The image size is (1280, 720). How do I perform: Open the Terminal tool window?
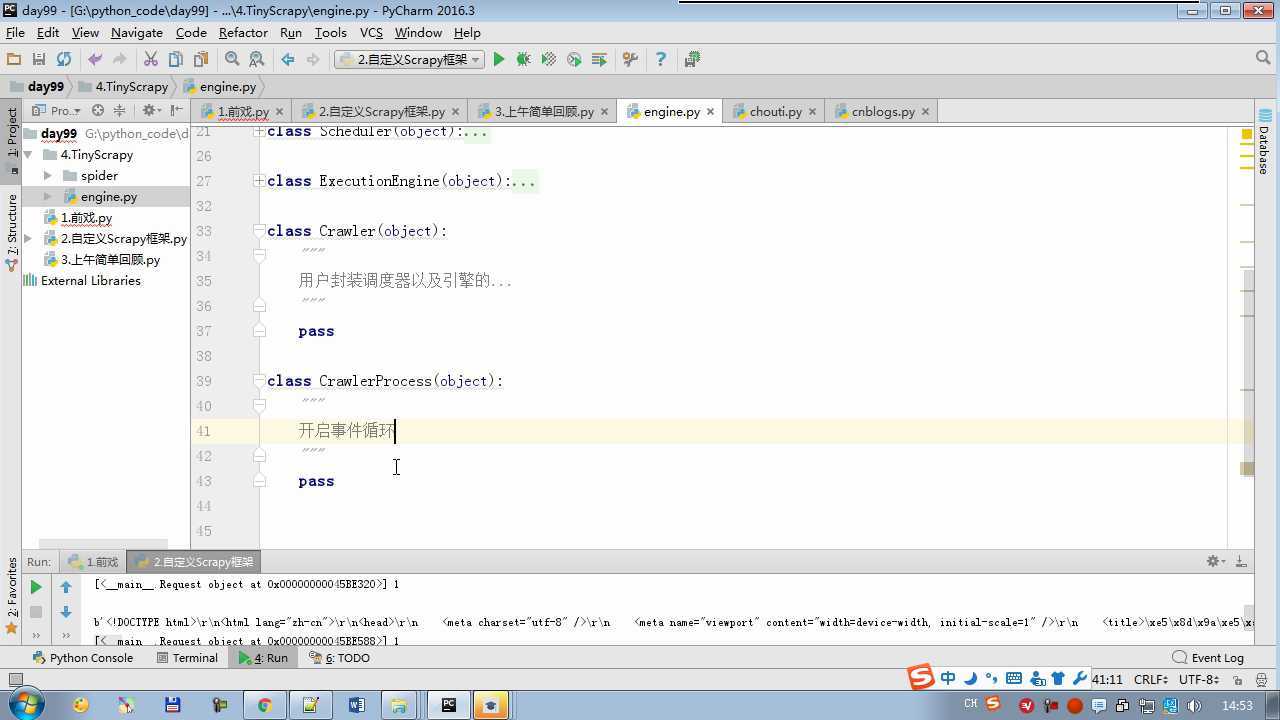point(187,658)
